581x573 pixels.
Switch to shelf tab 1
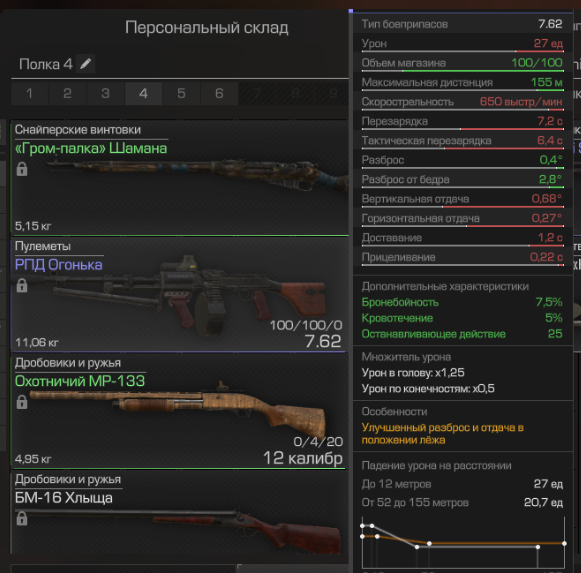tap(30, 93)
